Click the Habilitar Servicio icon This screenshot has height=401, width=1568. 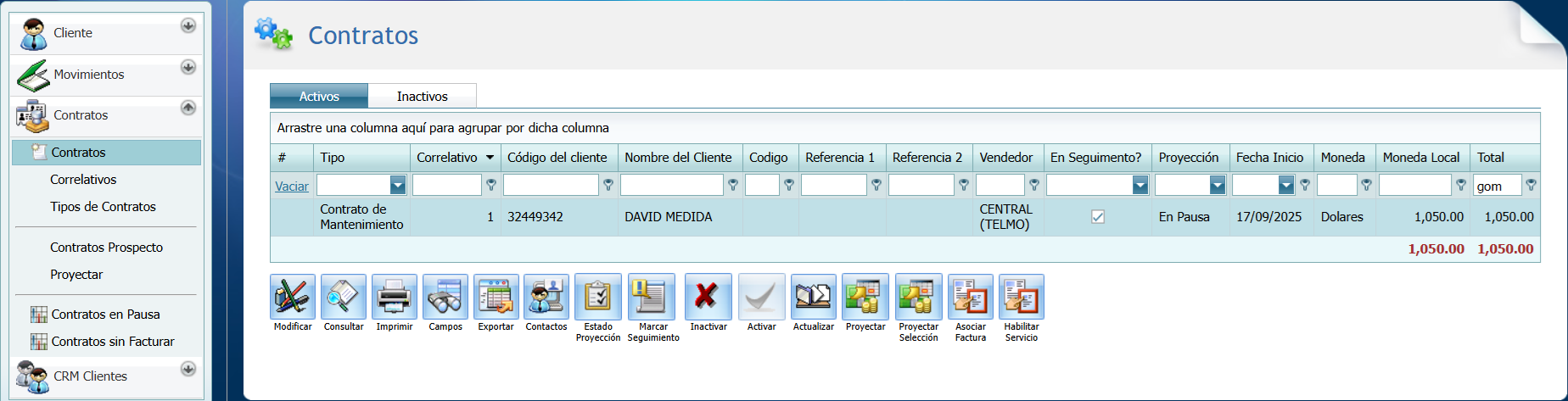pyautogui.click(x=1022, y=297)
